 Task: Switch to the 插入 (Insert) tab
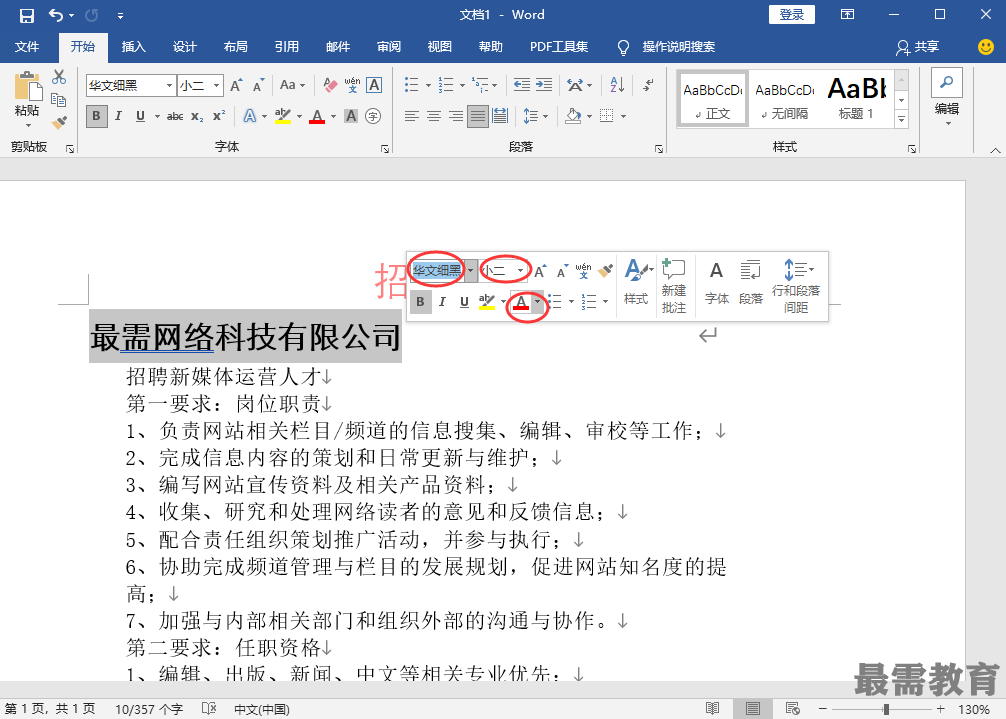coord(133,47)
